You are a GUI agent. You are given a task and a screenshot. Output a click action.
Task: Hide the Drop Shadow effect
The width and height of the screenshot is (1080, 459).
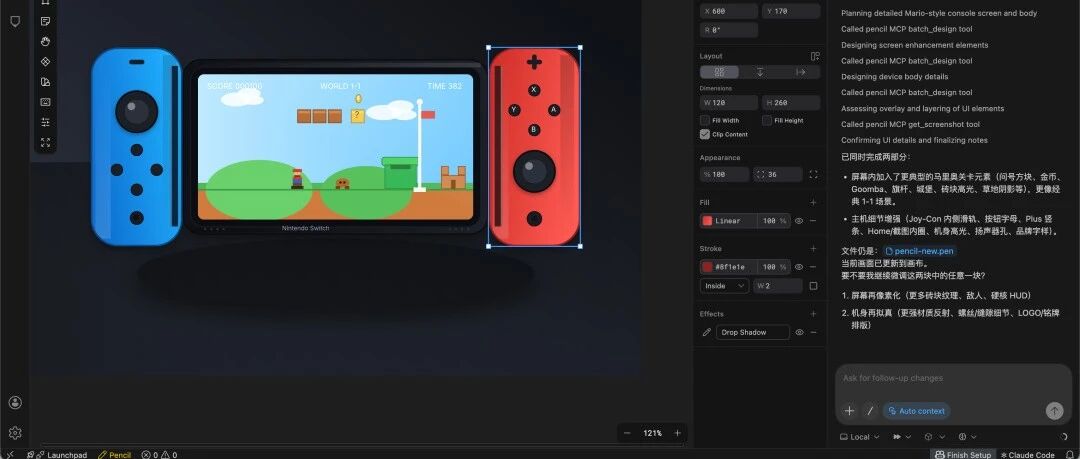[799, 332]
